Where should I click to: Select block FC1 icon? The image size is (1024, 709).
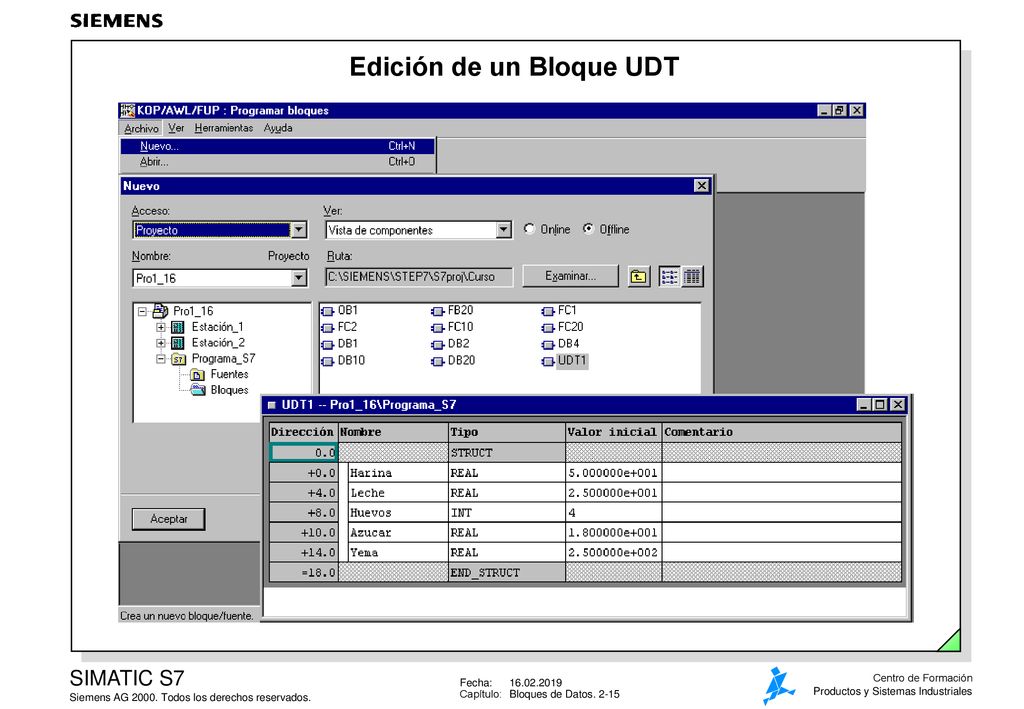coord(548,311)
